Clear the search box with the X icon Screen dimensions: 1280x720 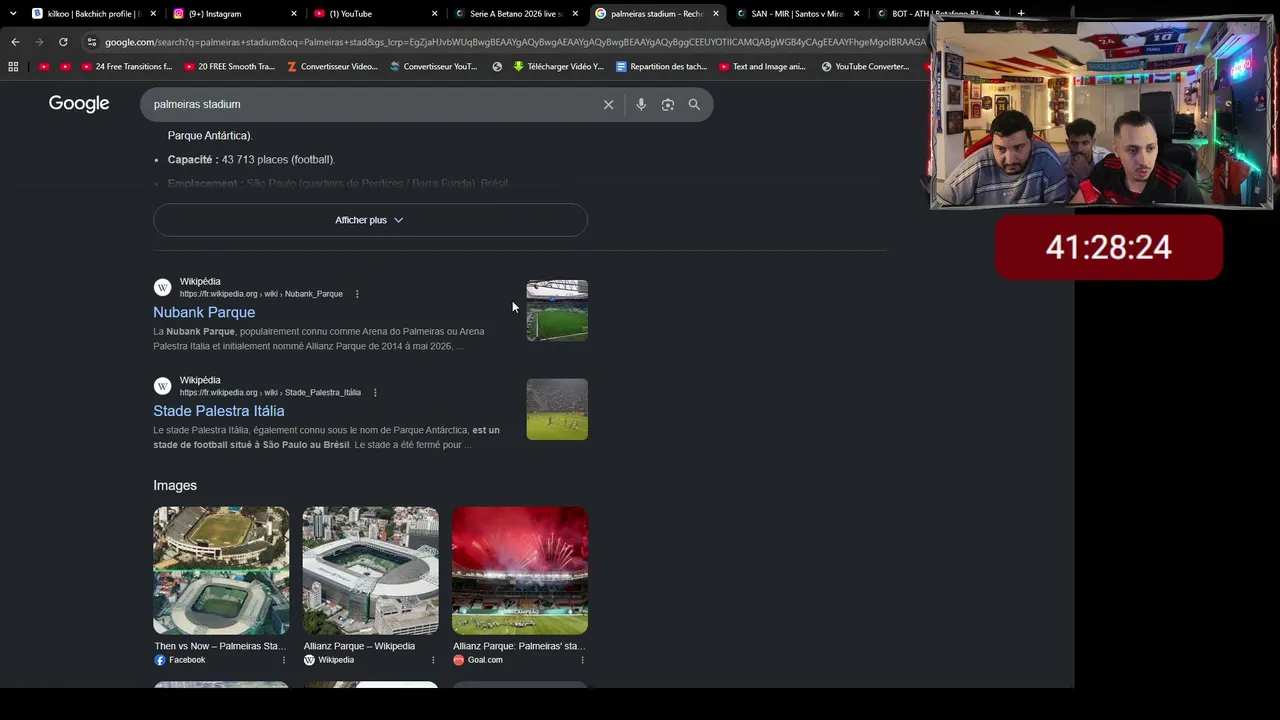coord(608,104)
